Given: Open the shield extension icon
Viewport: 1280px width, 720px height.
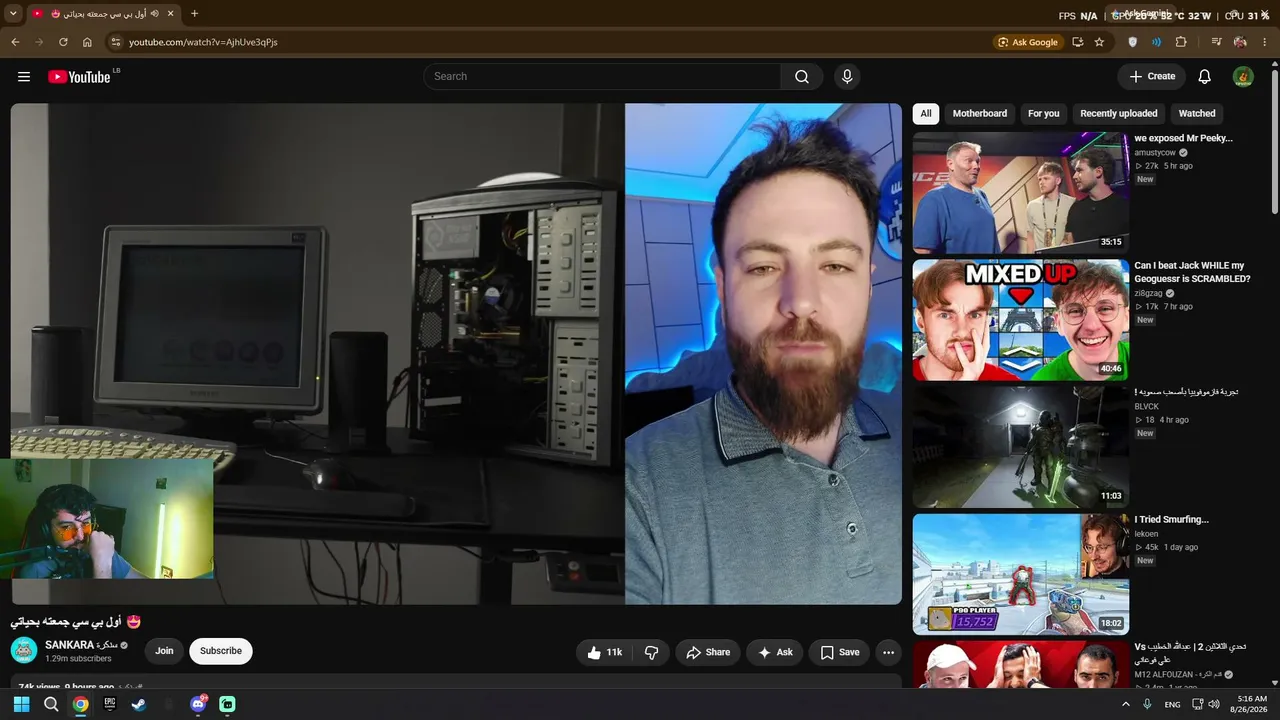Looking at the screenshot, I should point(1132,42).
